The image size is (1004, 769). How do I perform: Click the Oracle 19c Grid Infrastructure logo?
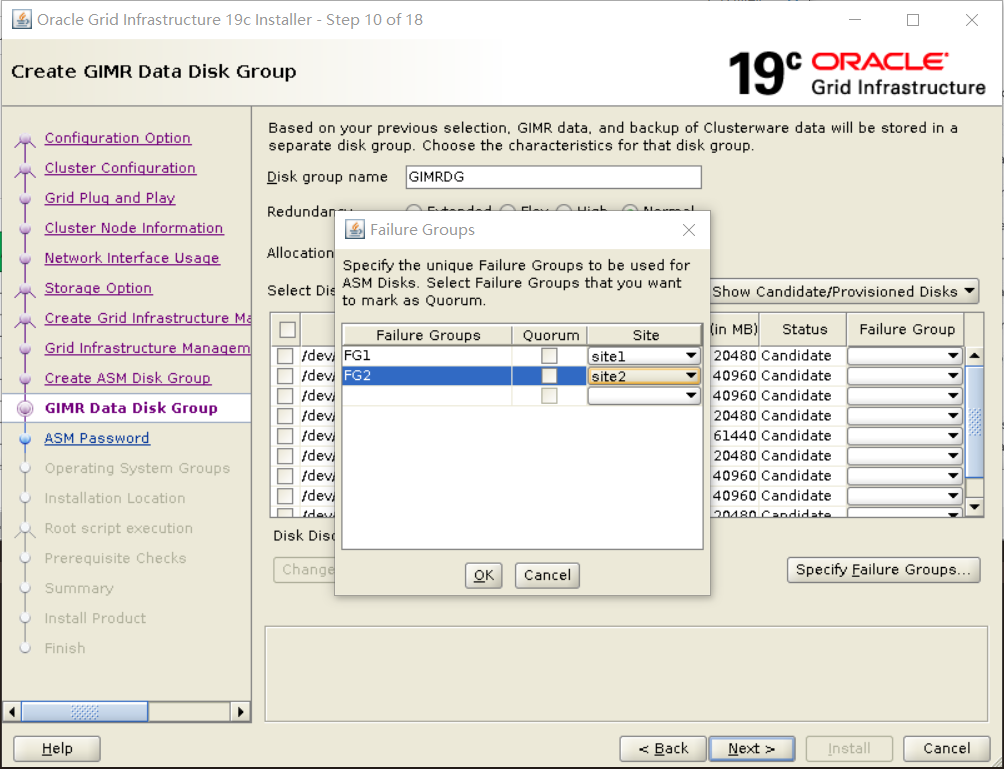(857, 73)
